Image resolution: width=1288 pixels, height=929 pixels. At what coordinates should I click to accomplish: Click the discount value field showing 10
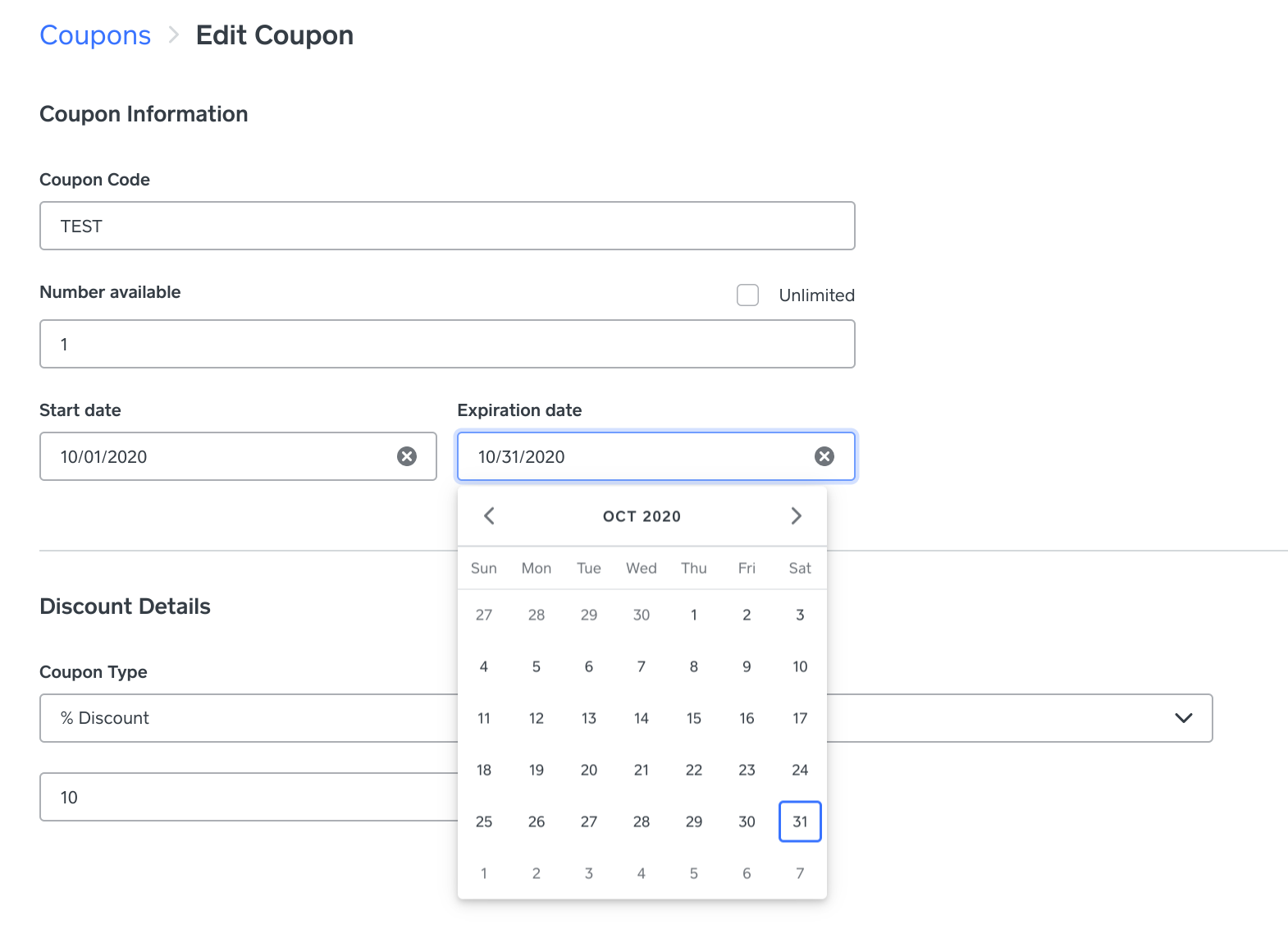246,797
